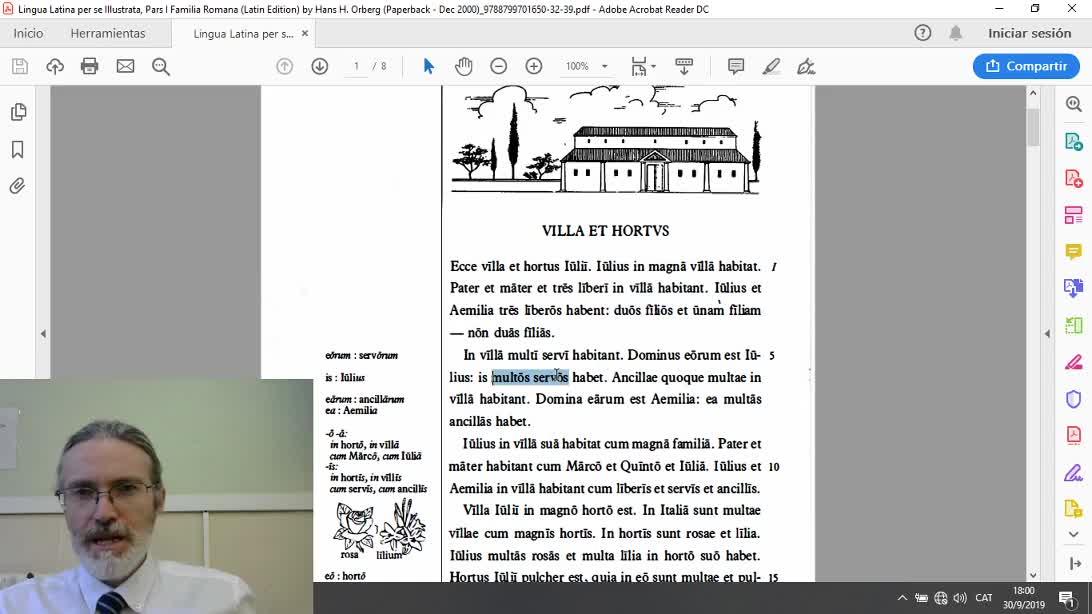Screen dimensions: 1092x614
Task: Print the document with printer icon
Action: click(x=90, y=66)
